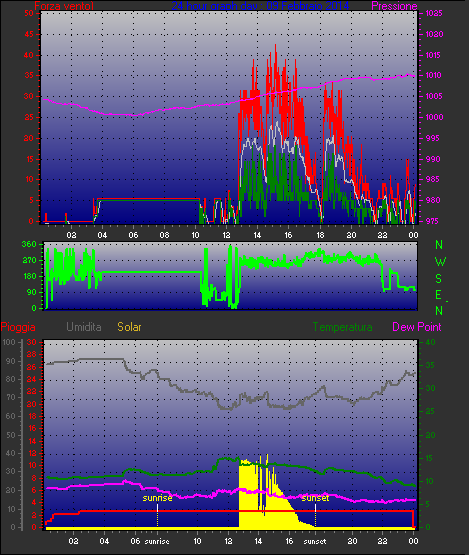Click the 12 hour tick on wind graph
This screenshot has height=555, width=469.
pos(226,235)
